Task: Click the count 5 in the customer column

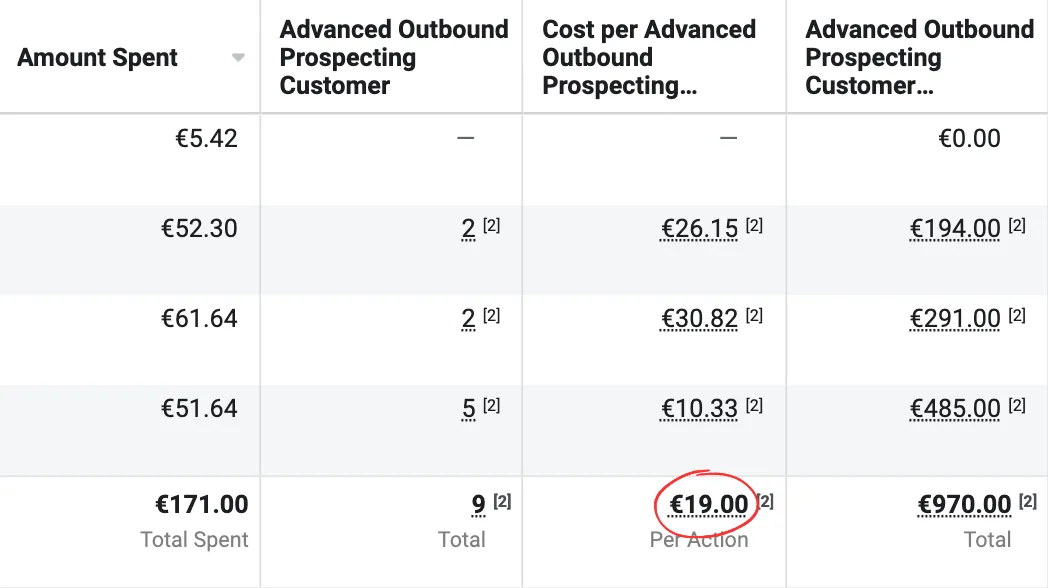Action: pos(468,409)
